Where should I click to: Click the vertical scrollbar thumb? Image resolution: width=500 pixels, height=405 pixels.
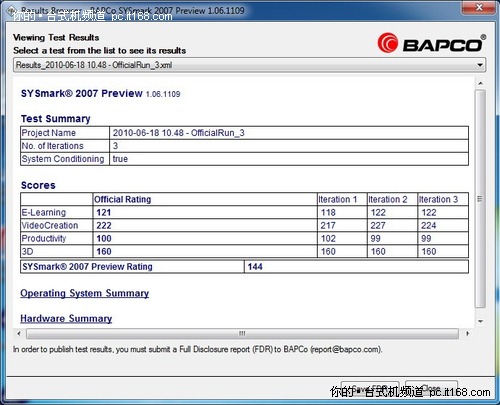coord(480,199)
